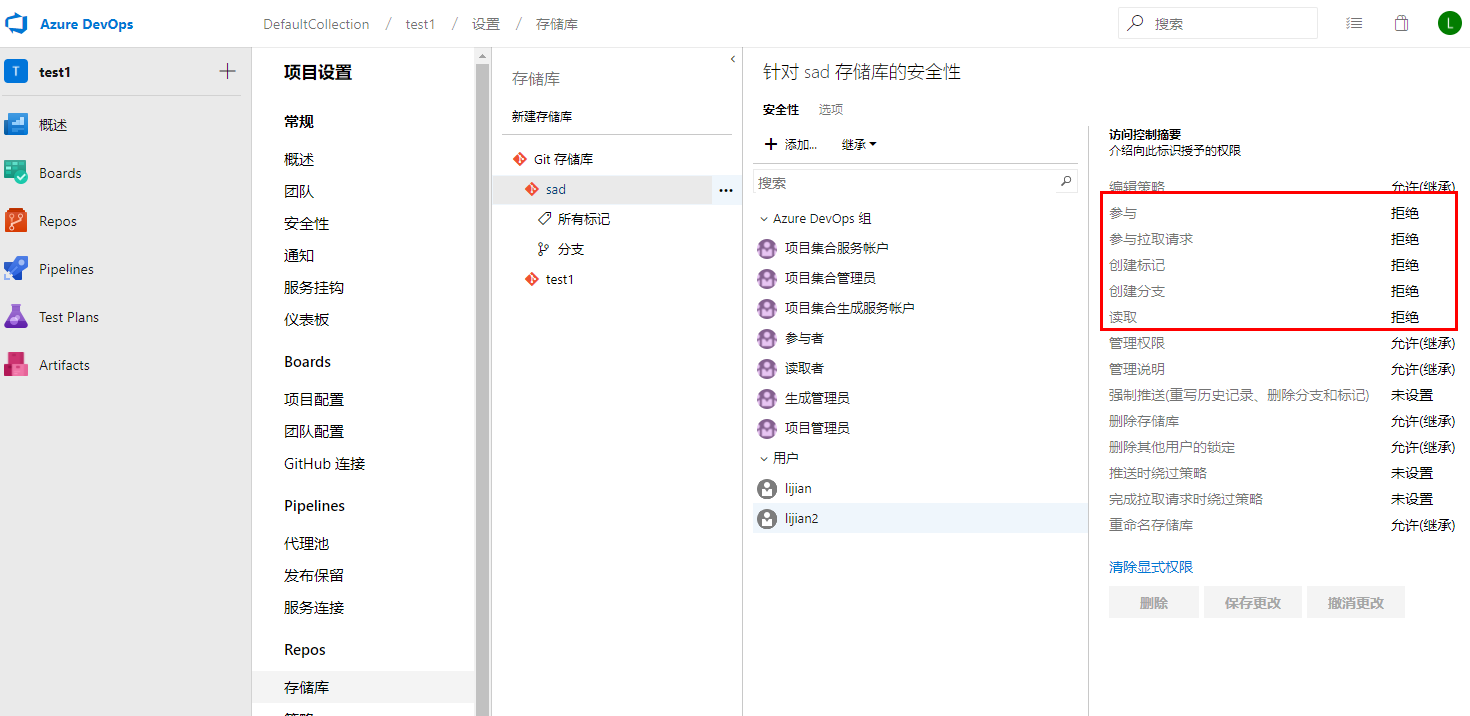Click the 删除 button
Image resolution: width=1470 pixels, height=716 pixels.
1154,603
